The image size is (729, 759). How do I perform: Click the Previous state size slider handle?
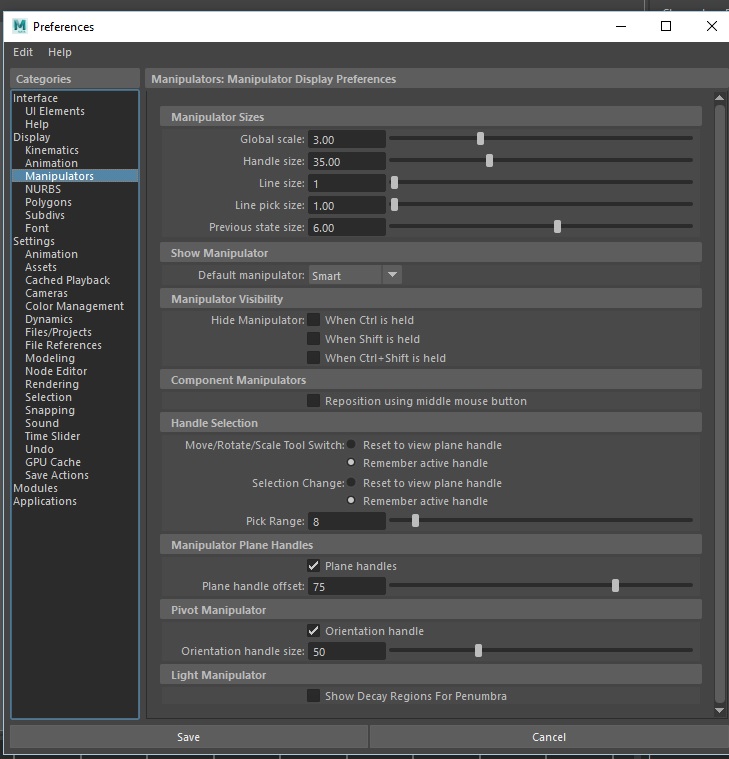coord(557,226)
